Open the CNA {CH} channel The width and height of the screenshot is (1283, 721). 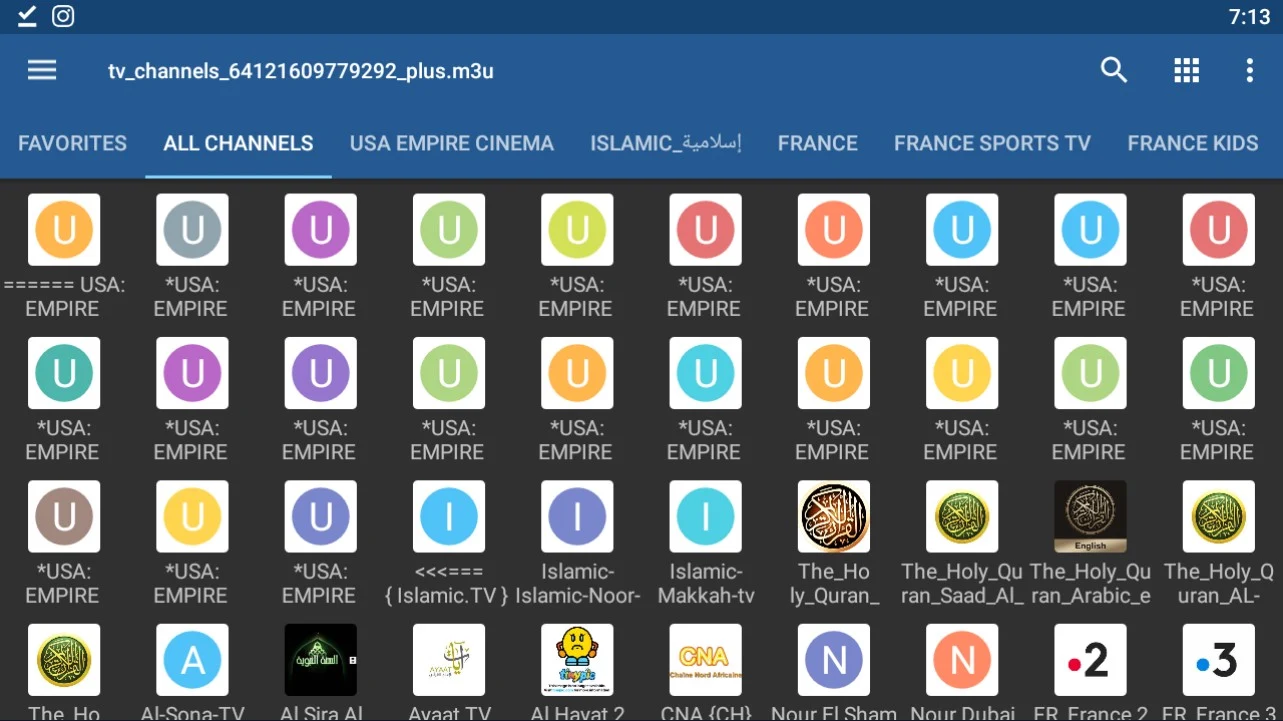(705, 672)
